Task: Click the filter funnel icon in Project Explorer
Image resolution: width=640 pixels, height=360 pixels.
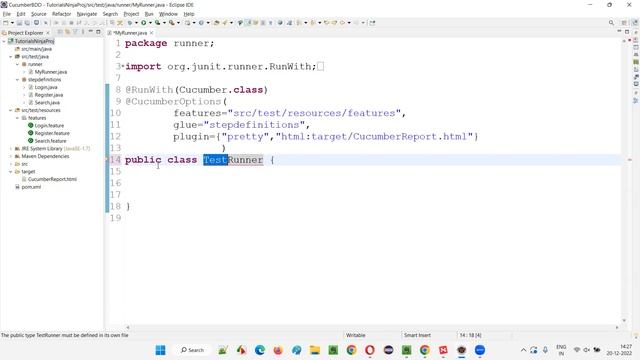Action: pos(75,32)
